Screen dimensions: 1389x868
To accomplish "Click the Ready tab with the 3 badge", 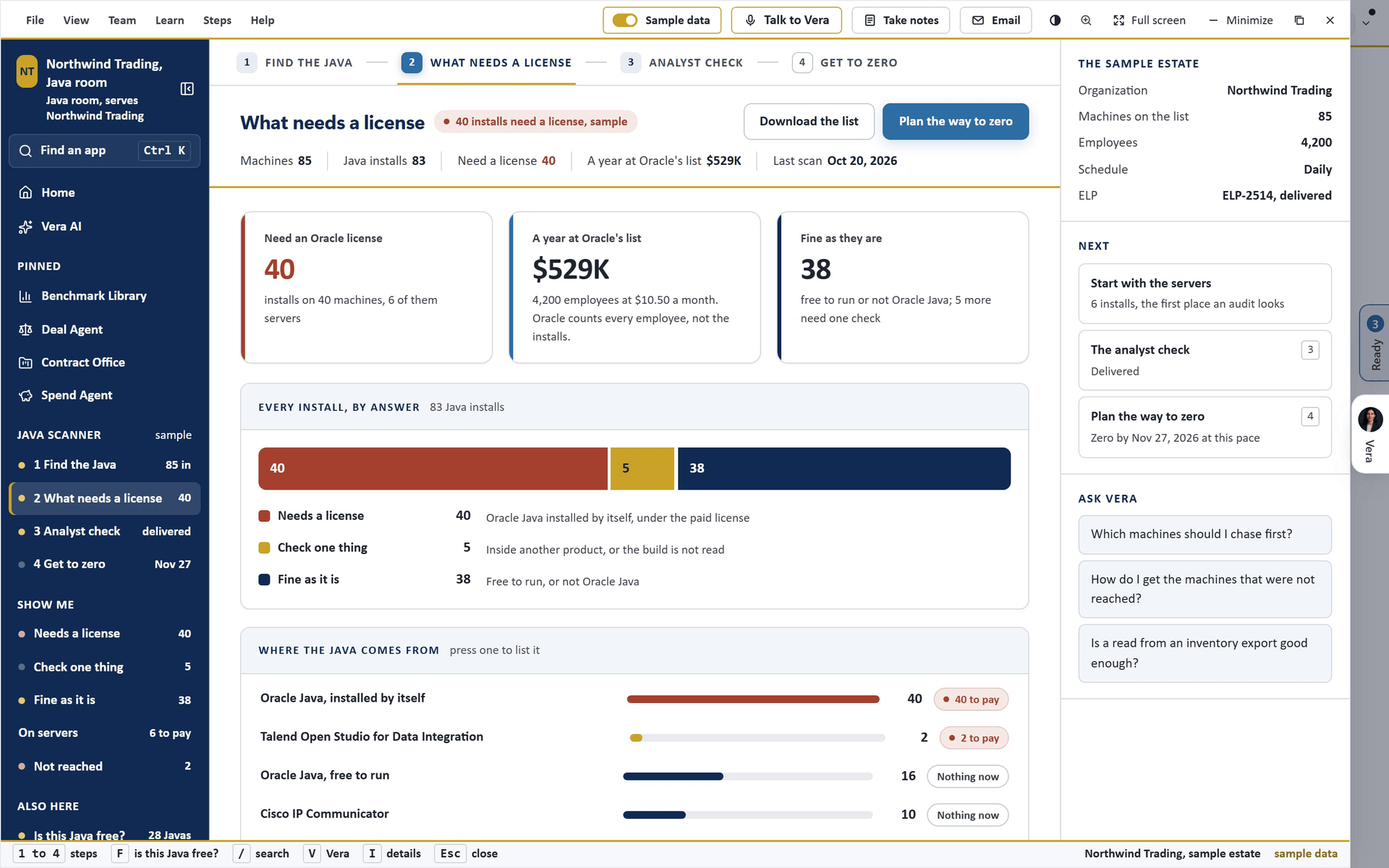I will [x=1375, y=343].
